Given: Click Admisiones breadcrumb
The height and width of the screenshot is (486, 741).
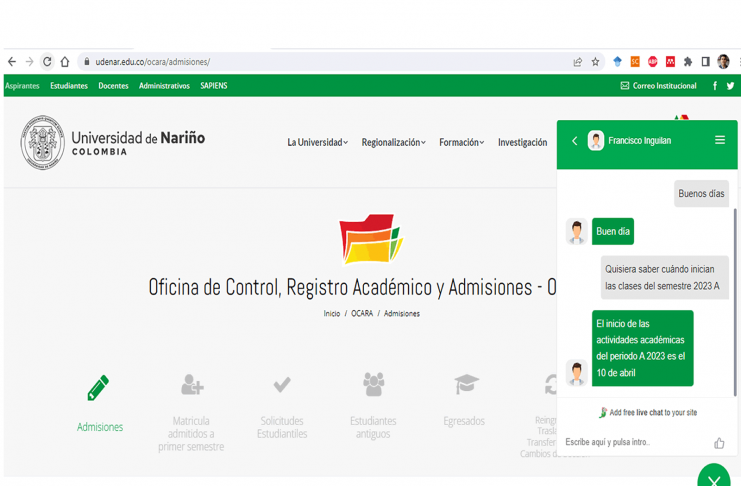Looking at the screenshot, I should [402, 313].
